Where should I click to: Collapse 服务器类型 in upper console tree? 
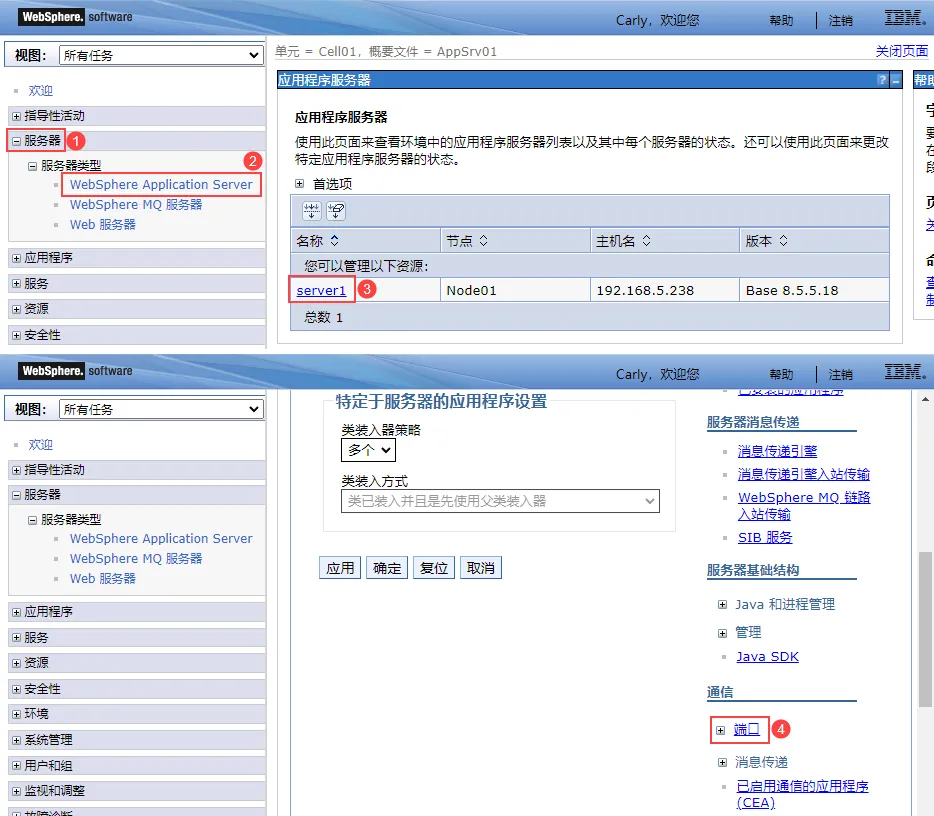33,166
